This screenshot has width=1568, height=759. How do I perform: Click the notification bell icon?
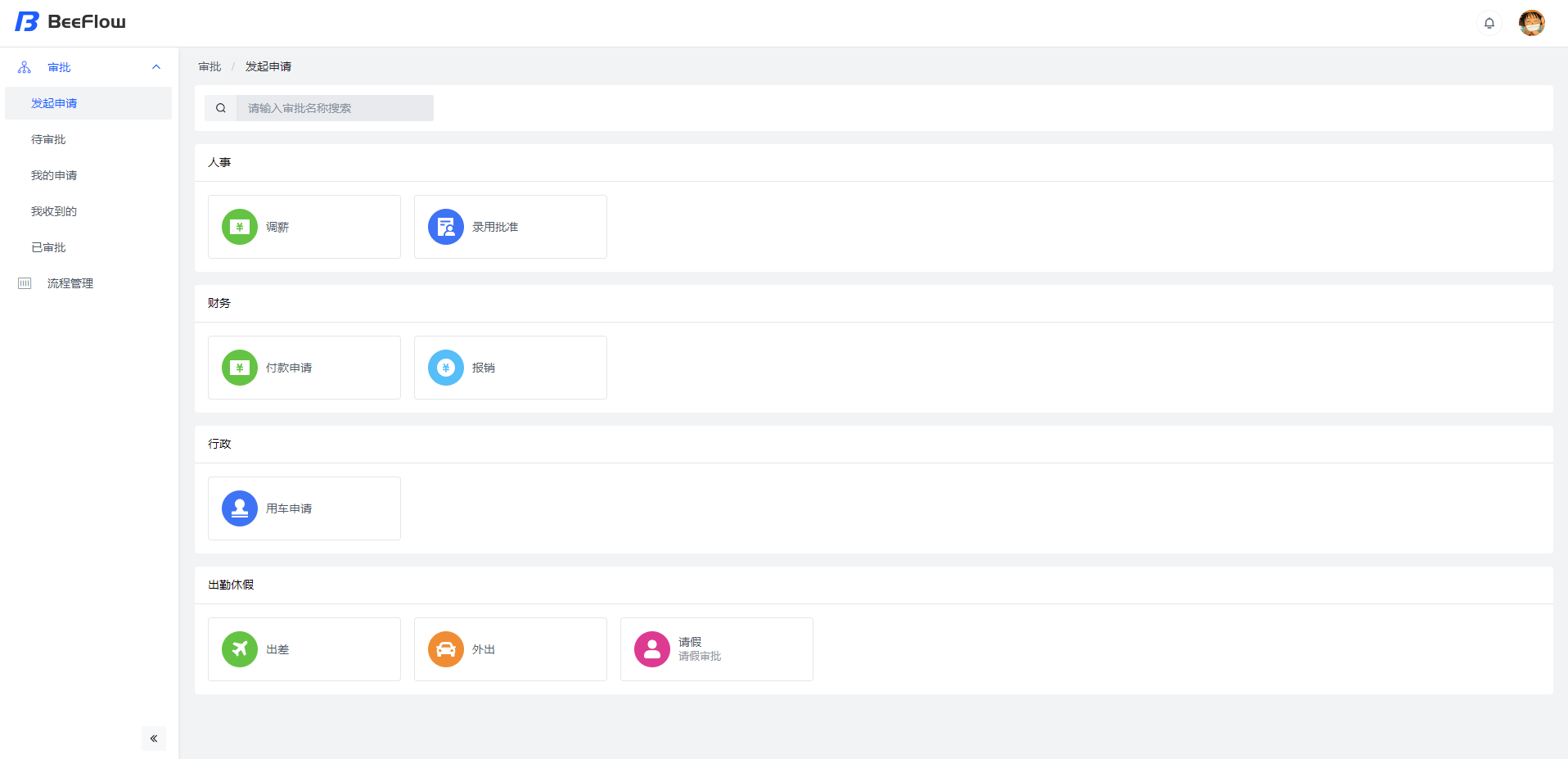click(x=1489, y=23)
